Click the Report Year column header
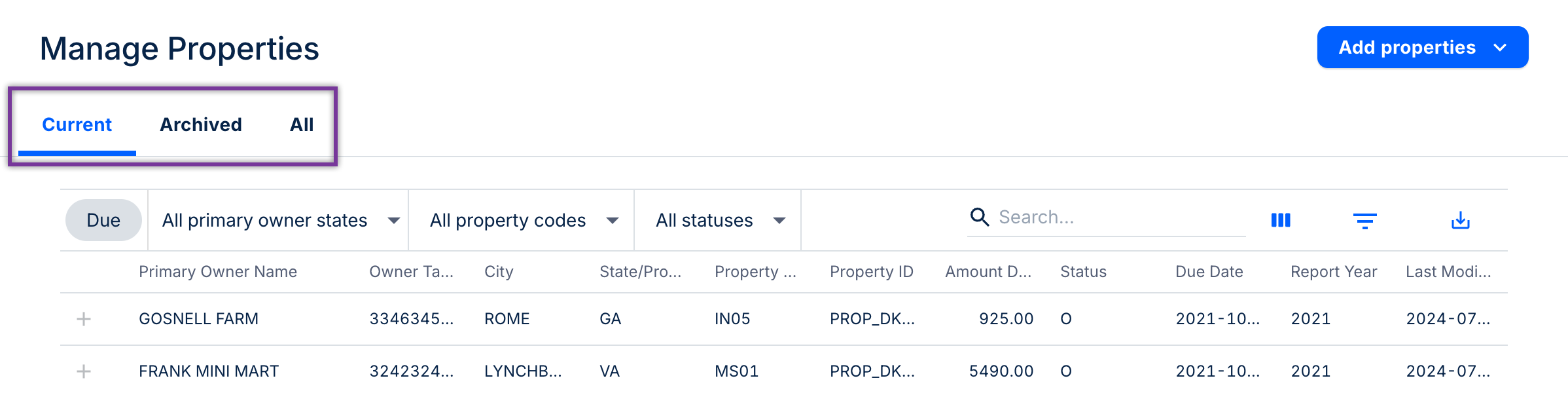The image size is (1568, 393). pos(1333,272)
